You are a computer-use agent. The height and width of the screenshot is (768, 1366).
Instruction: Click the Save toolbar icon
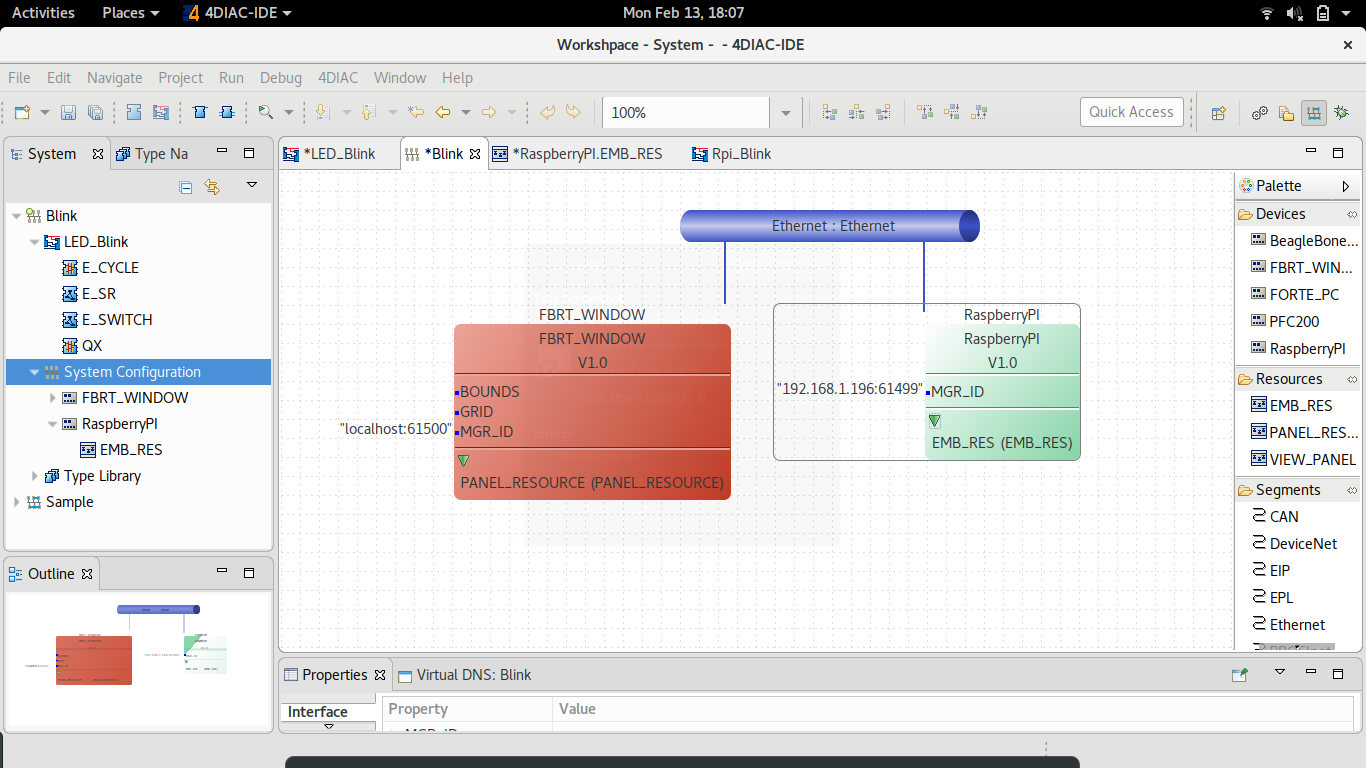point(69,113)
